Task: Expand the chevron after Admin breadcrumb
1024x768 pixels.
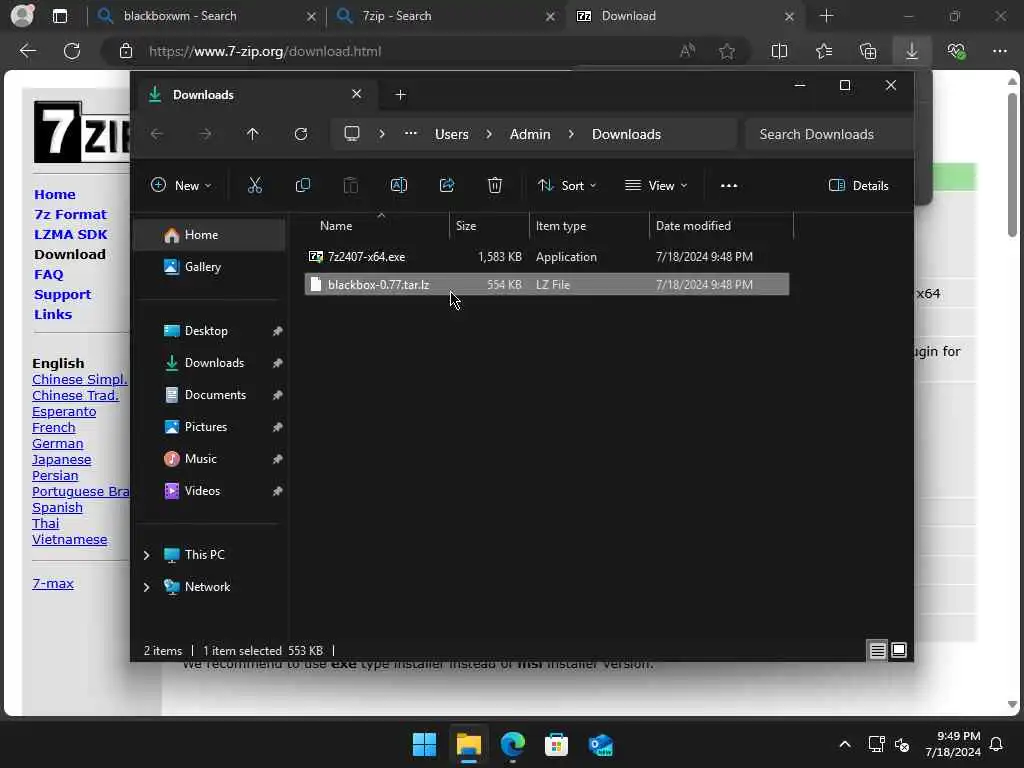Action: coord(571,134)
